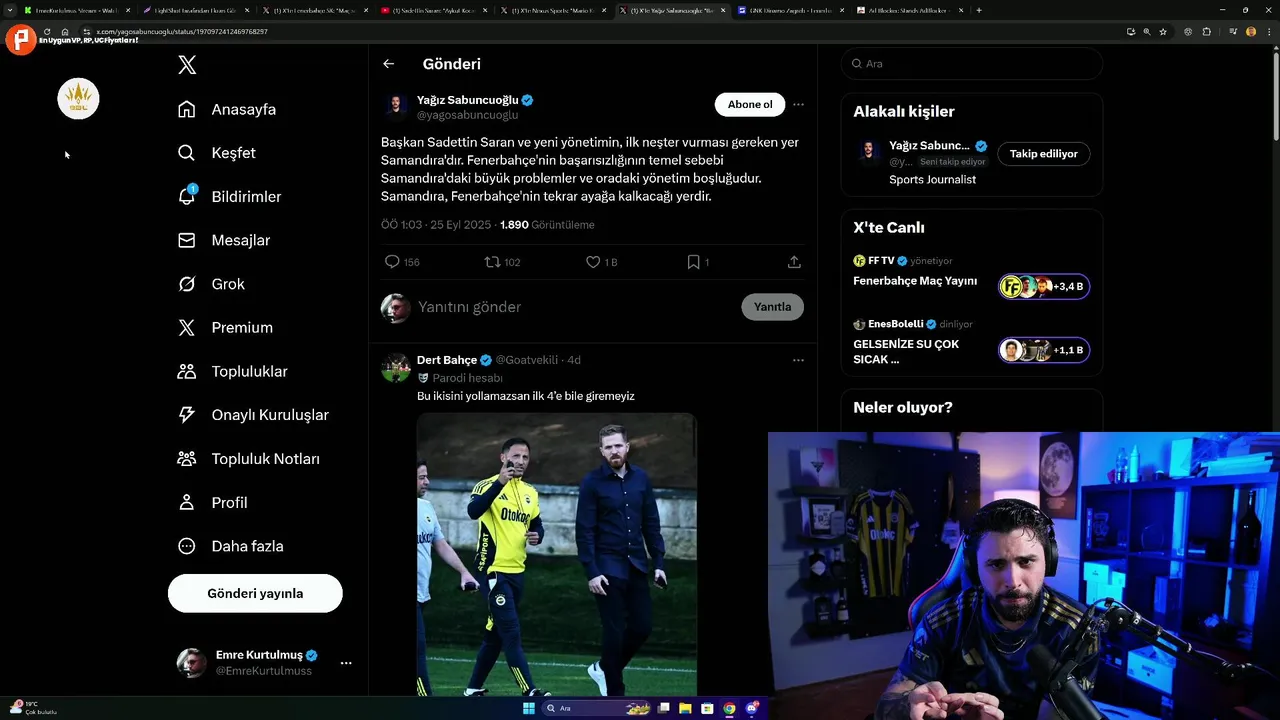
Task: Click Chrome icon in taskbar
Action: point(729,708)
